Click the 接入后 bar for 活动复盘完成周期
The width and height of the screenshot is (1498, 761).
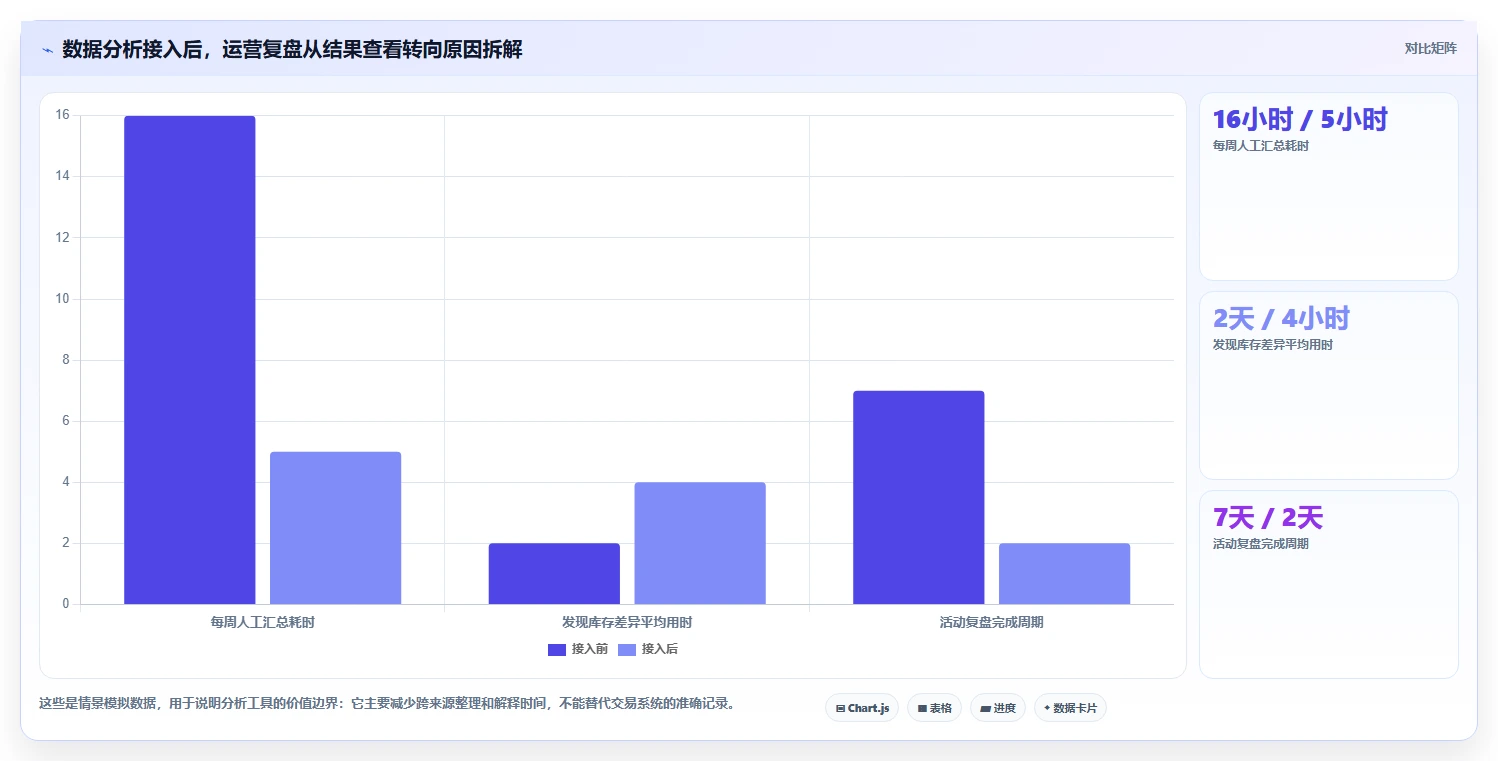(1065, 574)
